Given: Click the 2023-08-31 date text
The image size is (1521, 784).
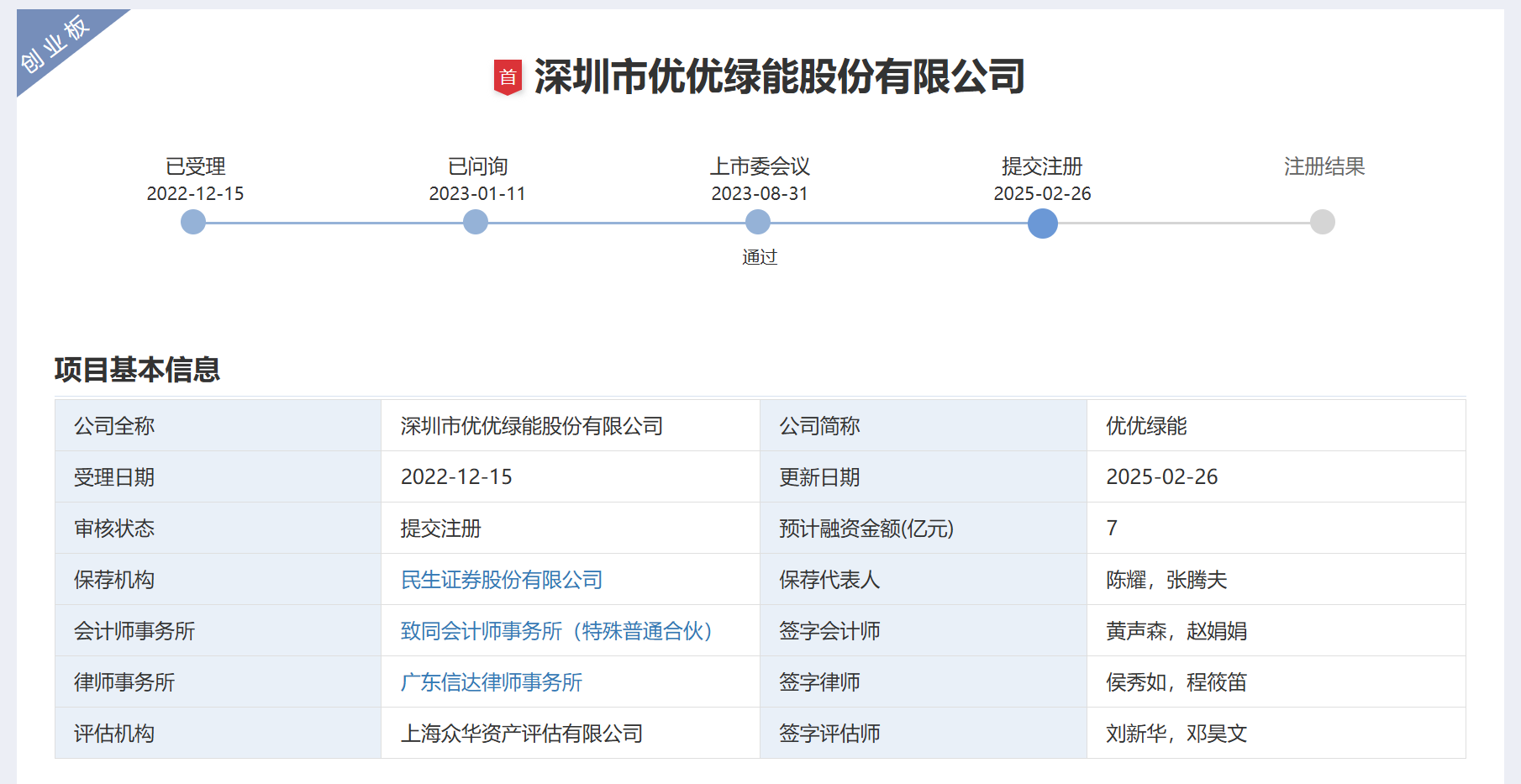Looking at the screenshot, I should [760, 194].
